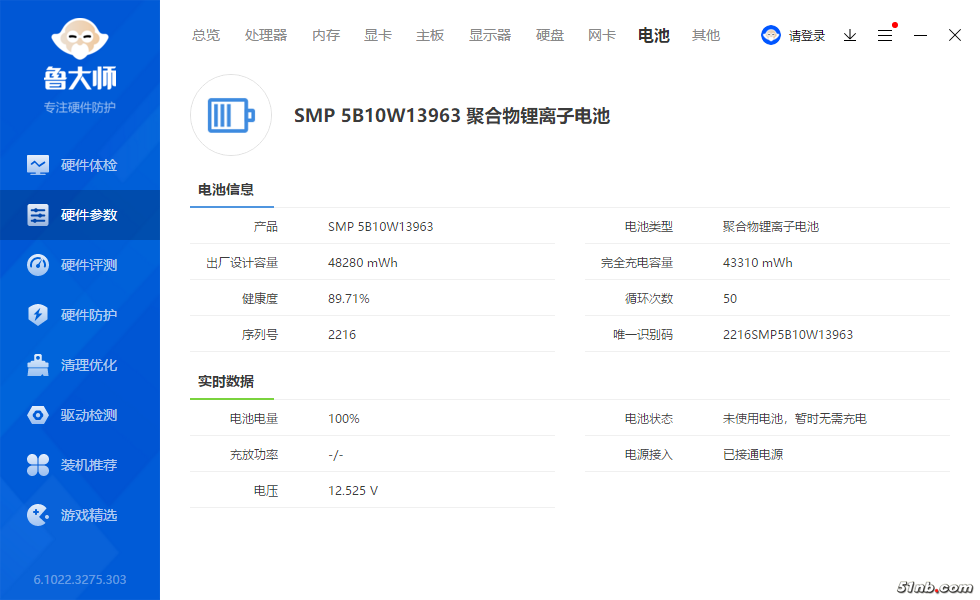Switch to the 总览 tab
The width and height of the screenshot is (980, 600).
click(206, 35)
